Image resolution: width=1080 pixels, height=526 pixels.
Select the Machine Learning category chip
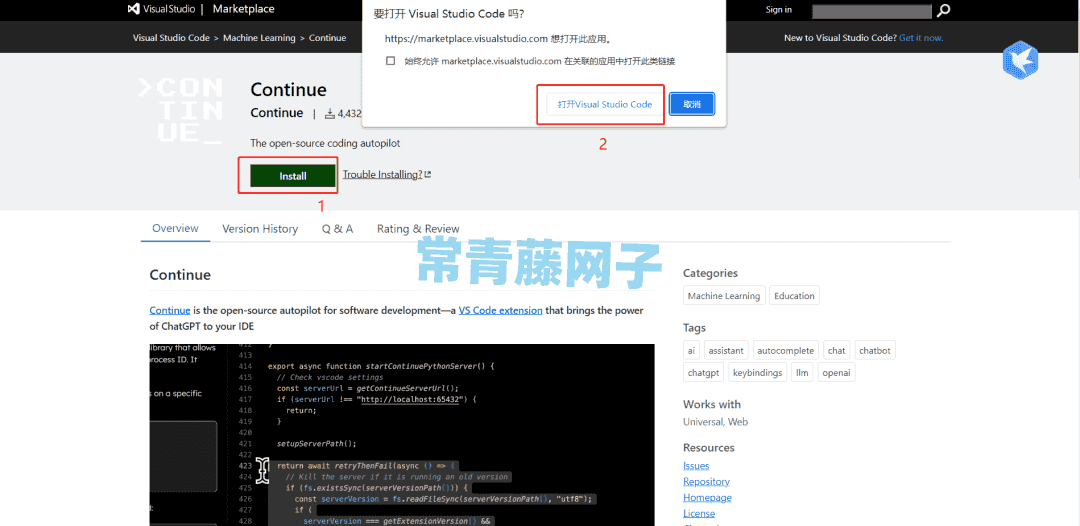[x=724, y=296]
